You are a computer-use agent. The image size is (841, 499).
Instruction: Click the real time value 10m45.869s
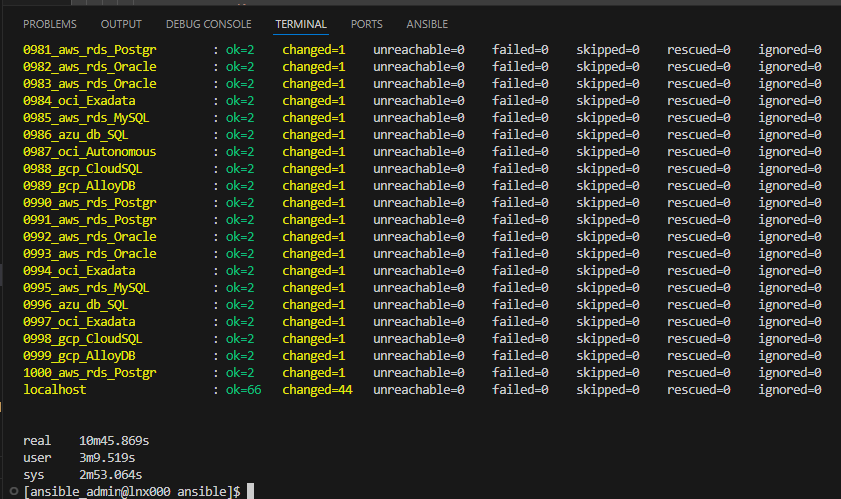pos(114,441)
